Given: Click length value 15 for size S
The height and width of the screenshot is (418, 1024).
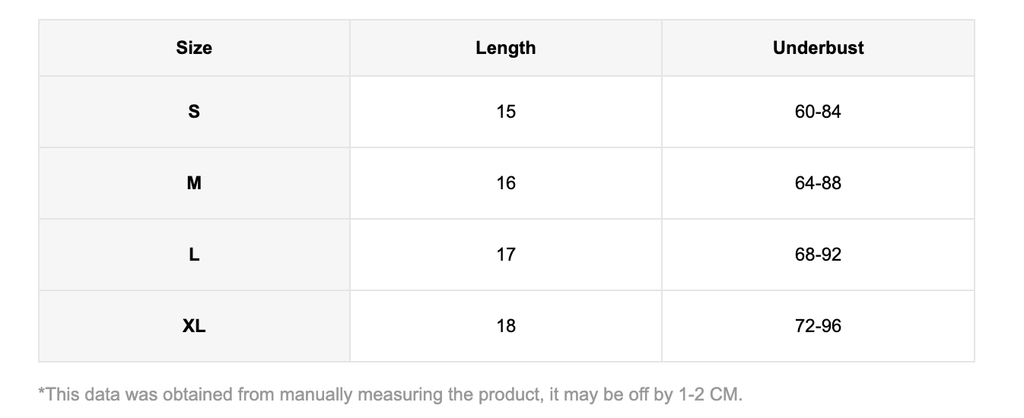Looking at the screenshot, I should tap(505, 112).
